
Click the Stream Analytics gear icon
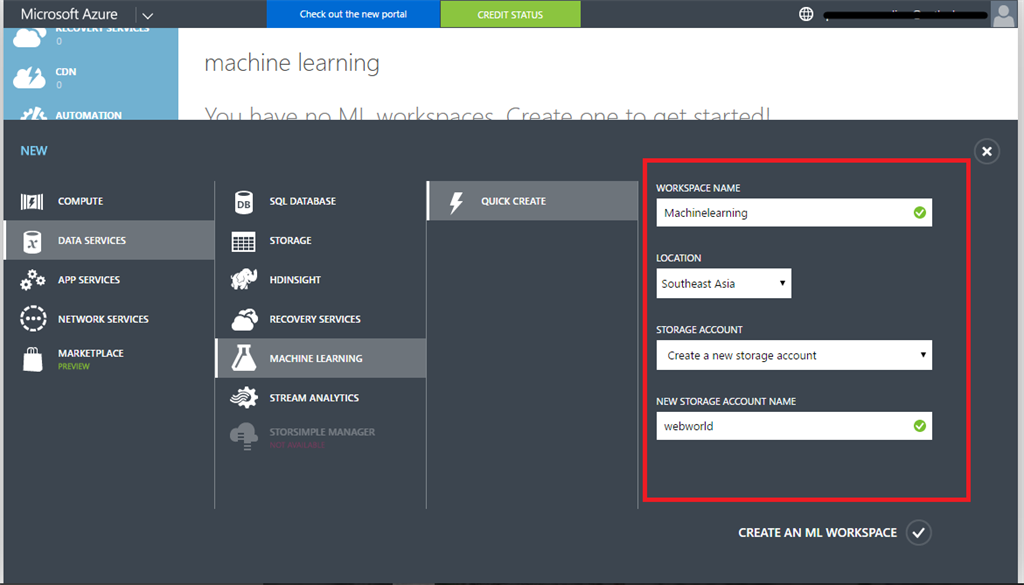point(244,397)
